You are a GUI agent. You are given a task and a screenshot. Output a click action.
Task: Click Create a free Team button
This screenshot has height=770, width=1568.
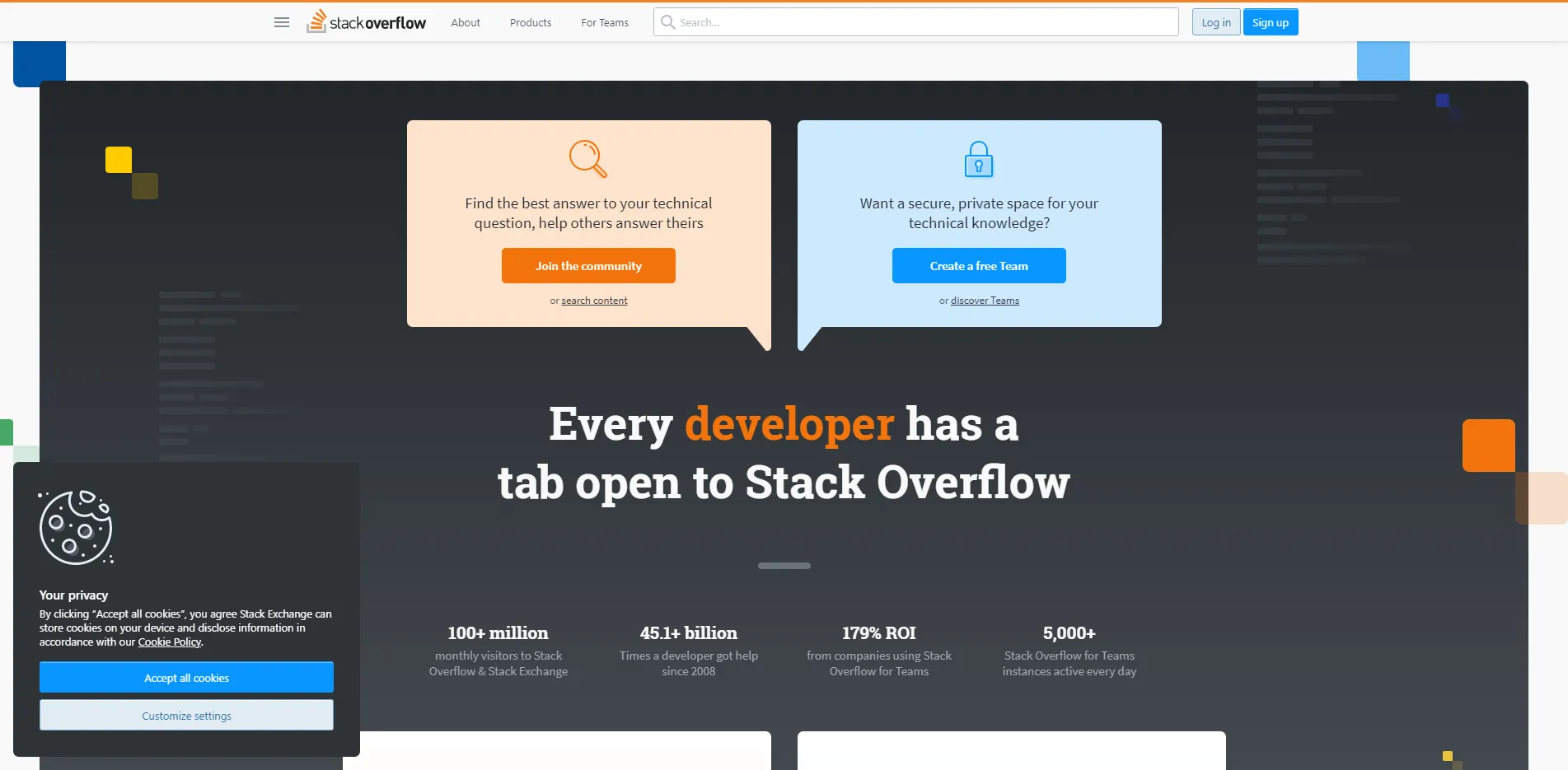click(x=979, y=266)
